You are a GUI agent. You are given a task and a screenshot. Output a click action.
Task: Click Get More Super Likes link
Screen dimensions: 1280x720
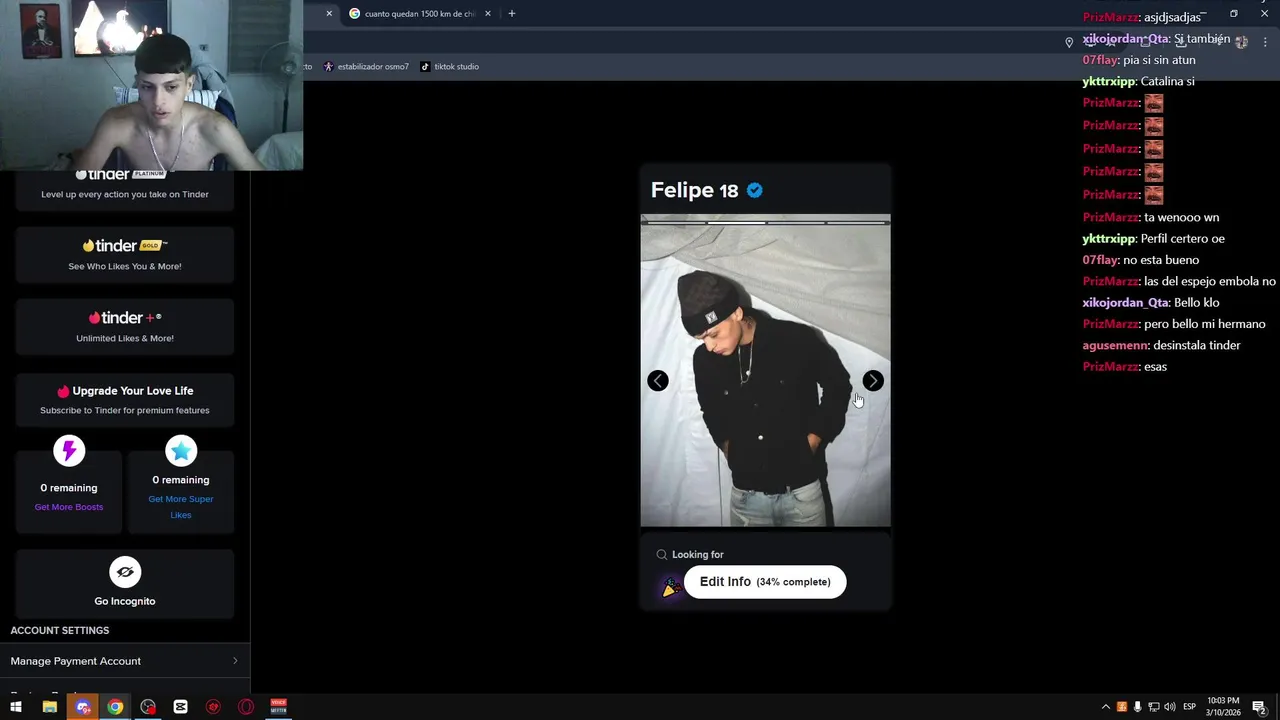[181, 507]
